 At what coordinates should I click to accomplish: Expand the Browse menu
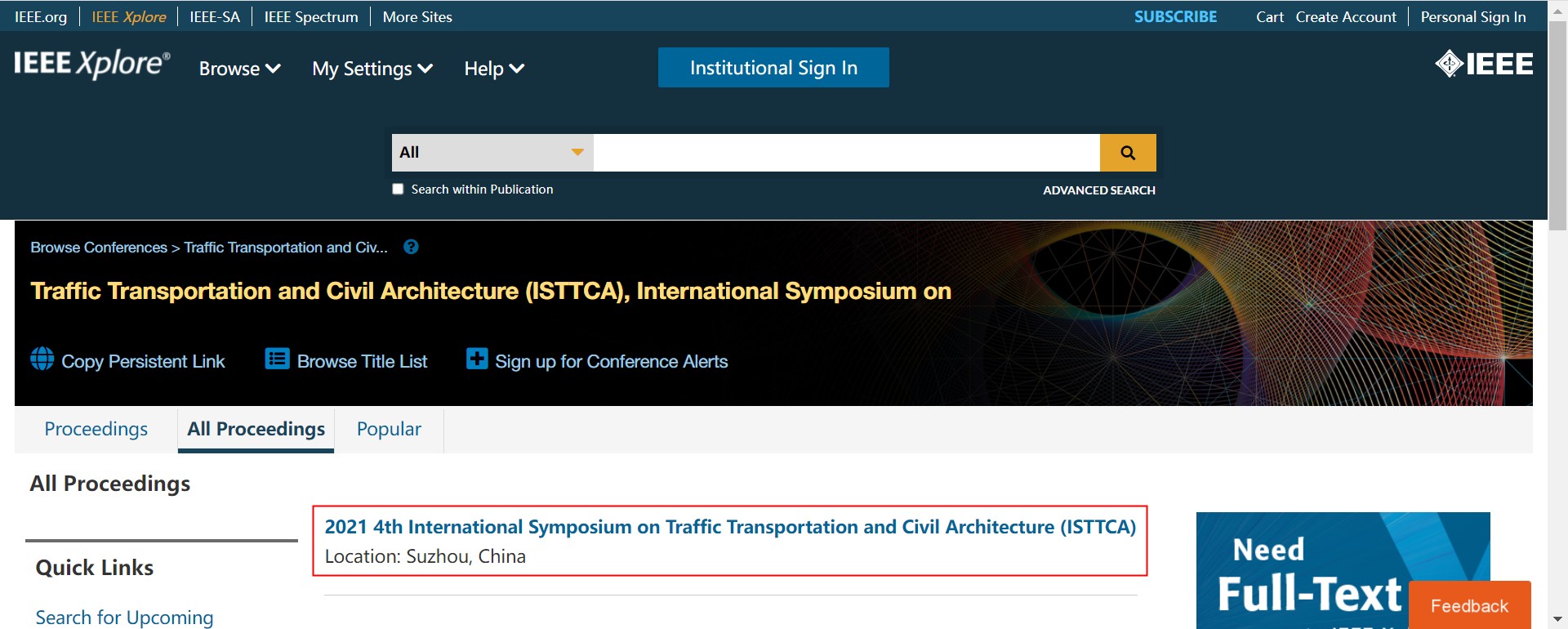[240, 69]
